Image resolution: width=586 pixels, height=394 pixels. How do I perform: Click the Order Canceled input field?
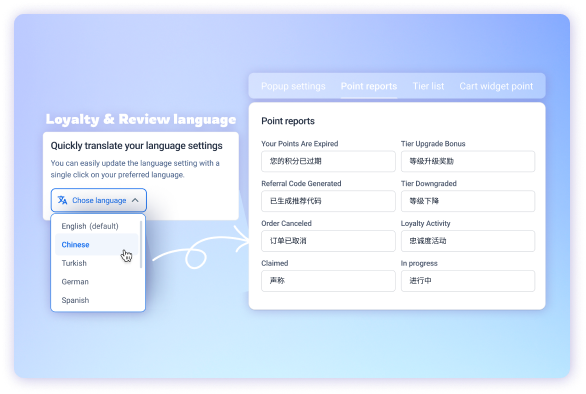[x=328, y=241]
